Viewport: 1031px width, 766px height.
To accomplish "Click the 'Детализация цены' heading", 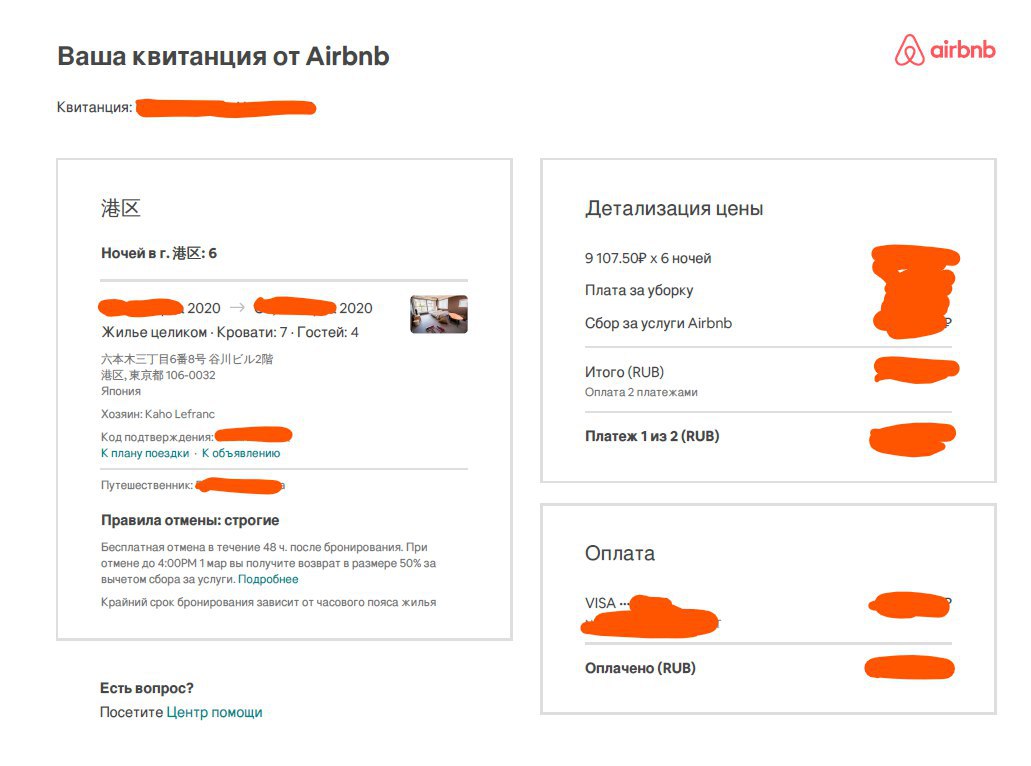I will click(x=674, y=208).
